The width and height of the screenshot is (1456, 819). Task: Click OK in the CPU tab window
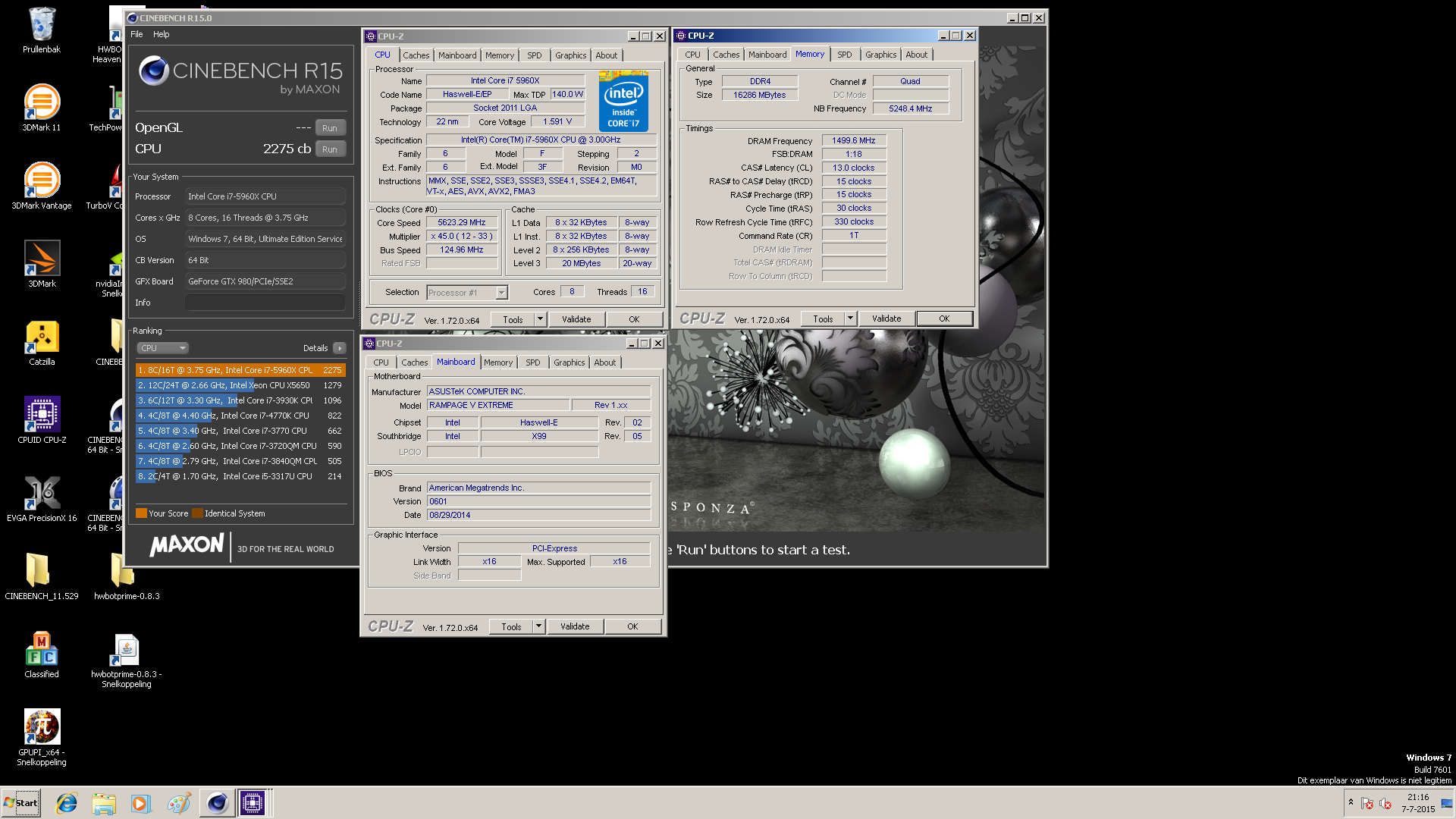pyautogui.click(x=634, y=319)
